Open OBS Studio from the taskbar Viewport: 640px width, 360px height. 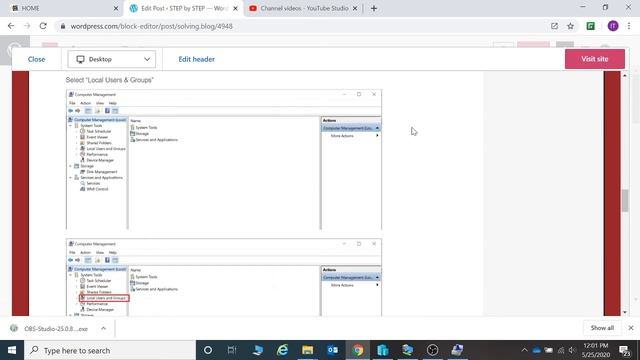pyautogui.click(x=433, y=350)
